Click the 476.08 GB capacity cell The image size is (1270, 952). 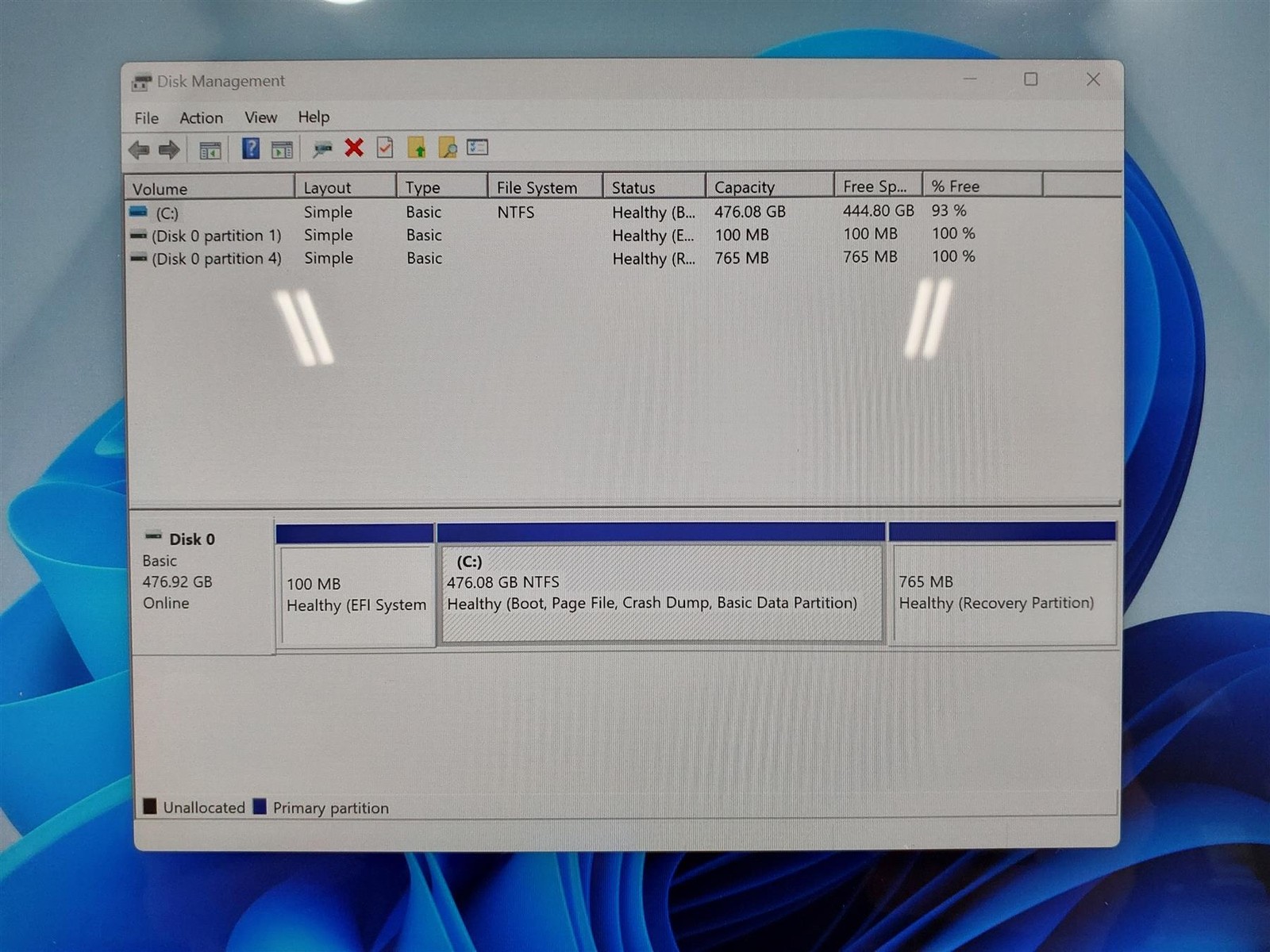coord(750,212)
